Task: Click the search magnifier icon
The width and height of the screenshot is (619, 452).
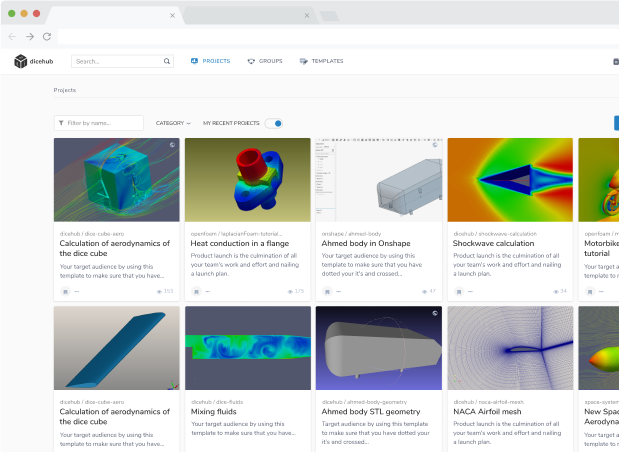Action: pyautogui.click(x=167, y=61)
